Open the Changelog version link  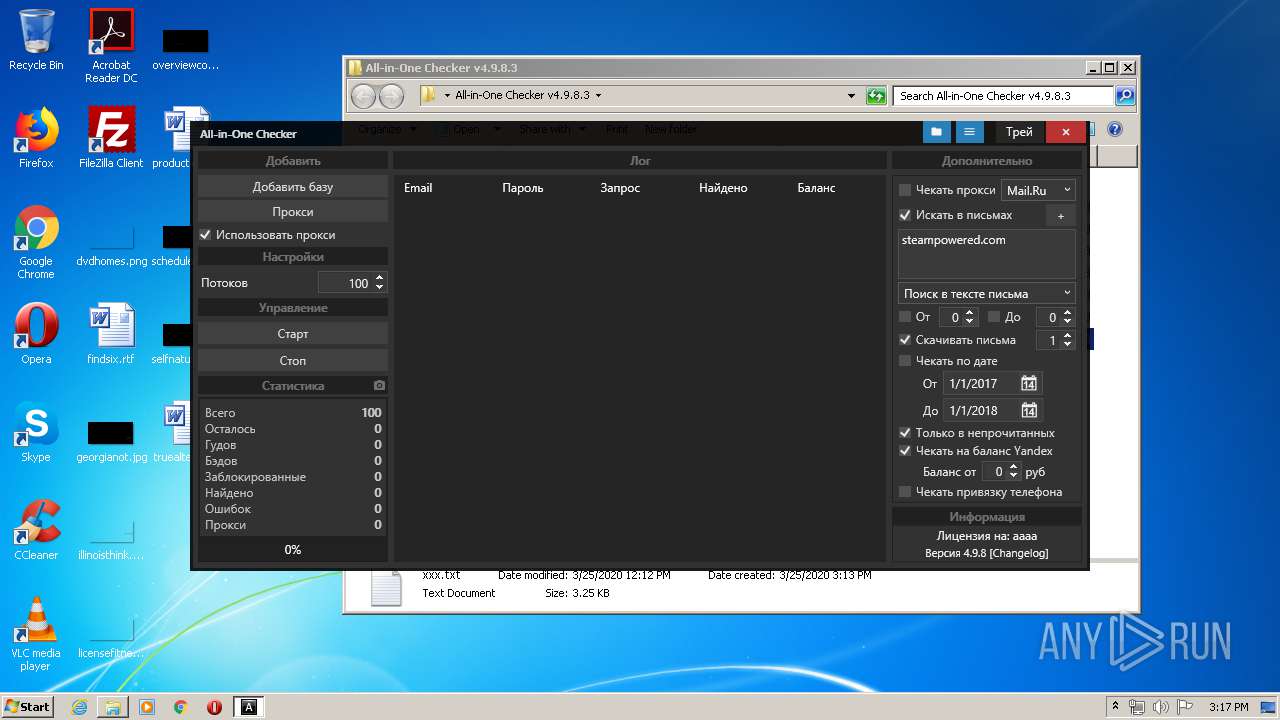[1018, 553]
